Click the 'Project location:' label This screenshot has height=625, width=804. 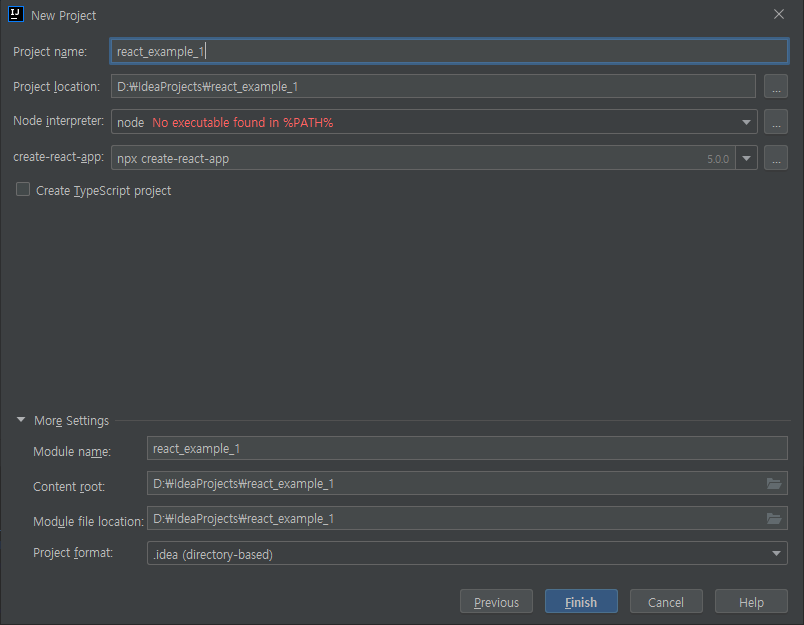[x=56, y=87]
